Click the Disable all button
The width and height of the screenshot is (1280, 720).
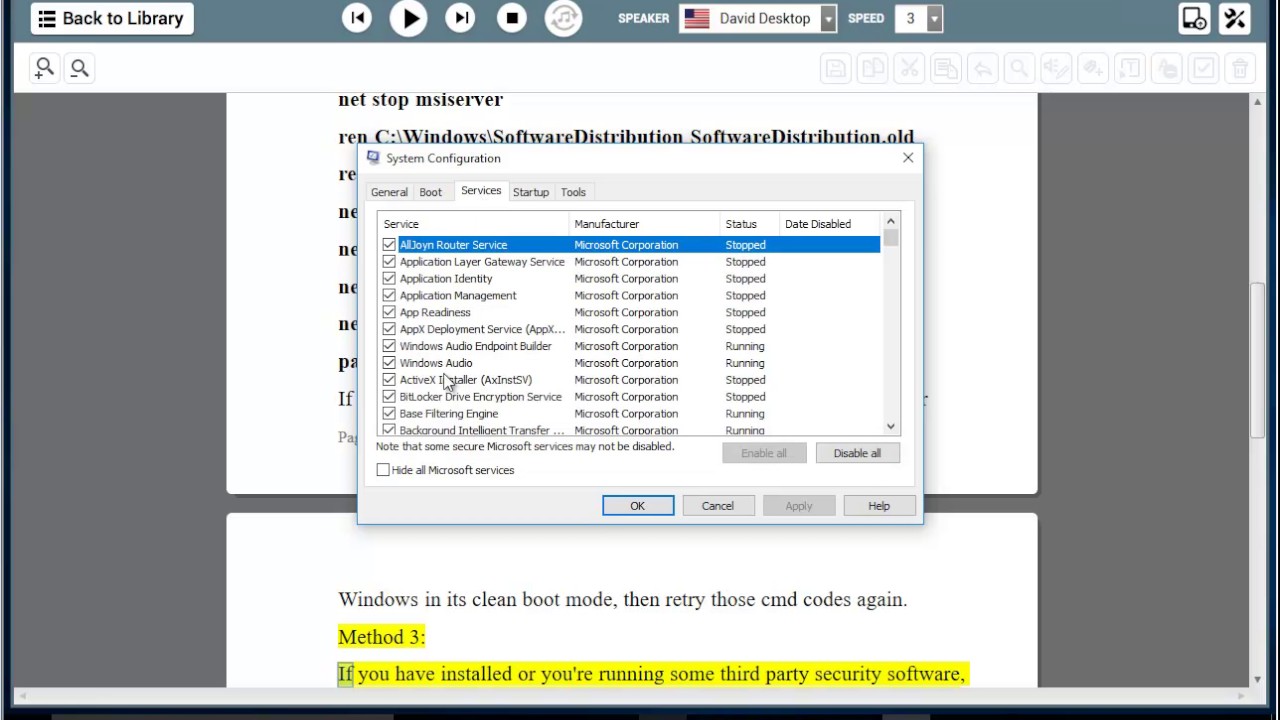click(x=858, y=453)
